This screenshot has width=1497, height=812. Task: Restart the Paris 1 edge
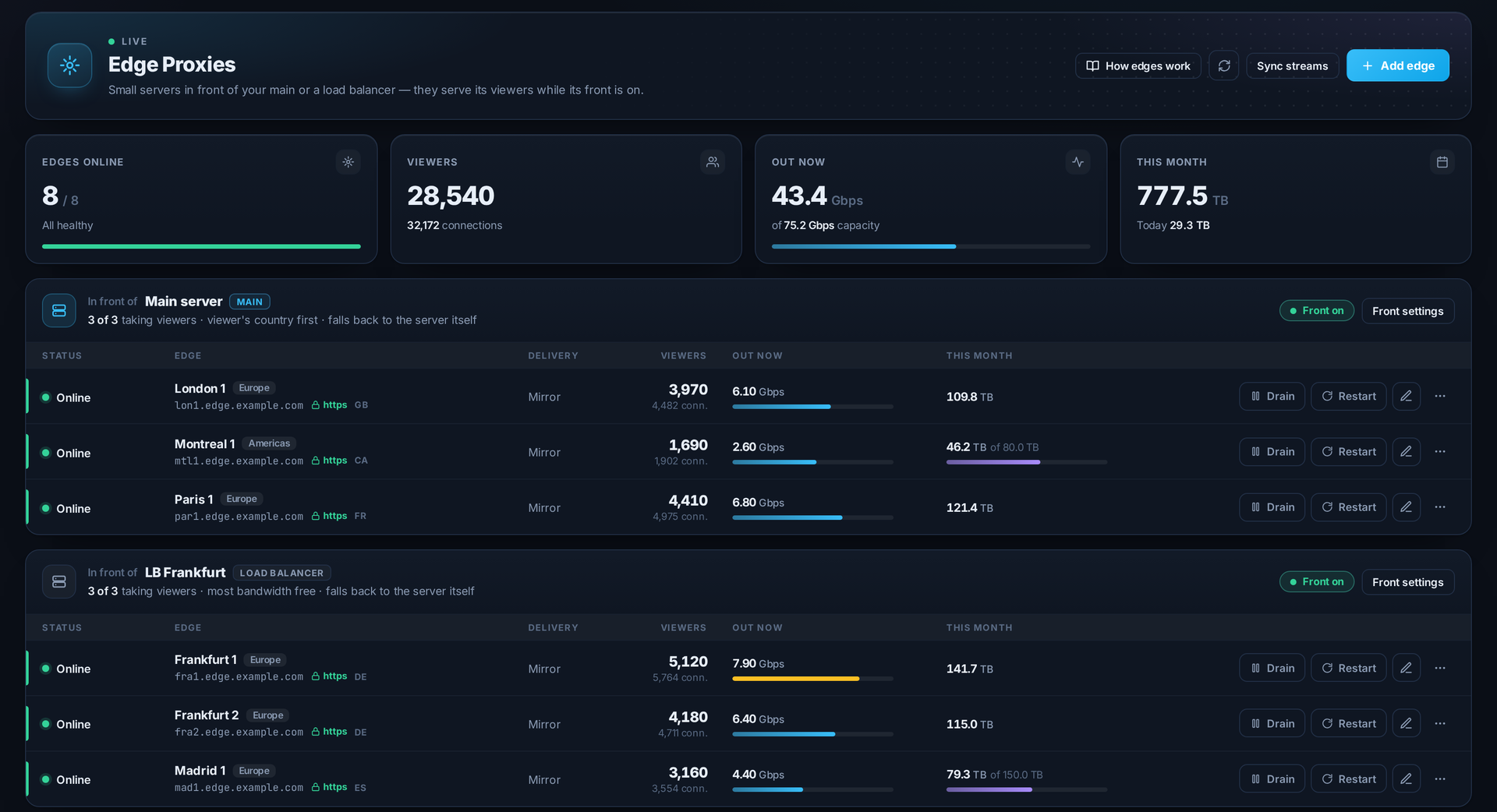[1349, 507]
